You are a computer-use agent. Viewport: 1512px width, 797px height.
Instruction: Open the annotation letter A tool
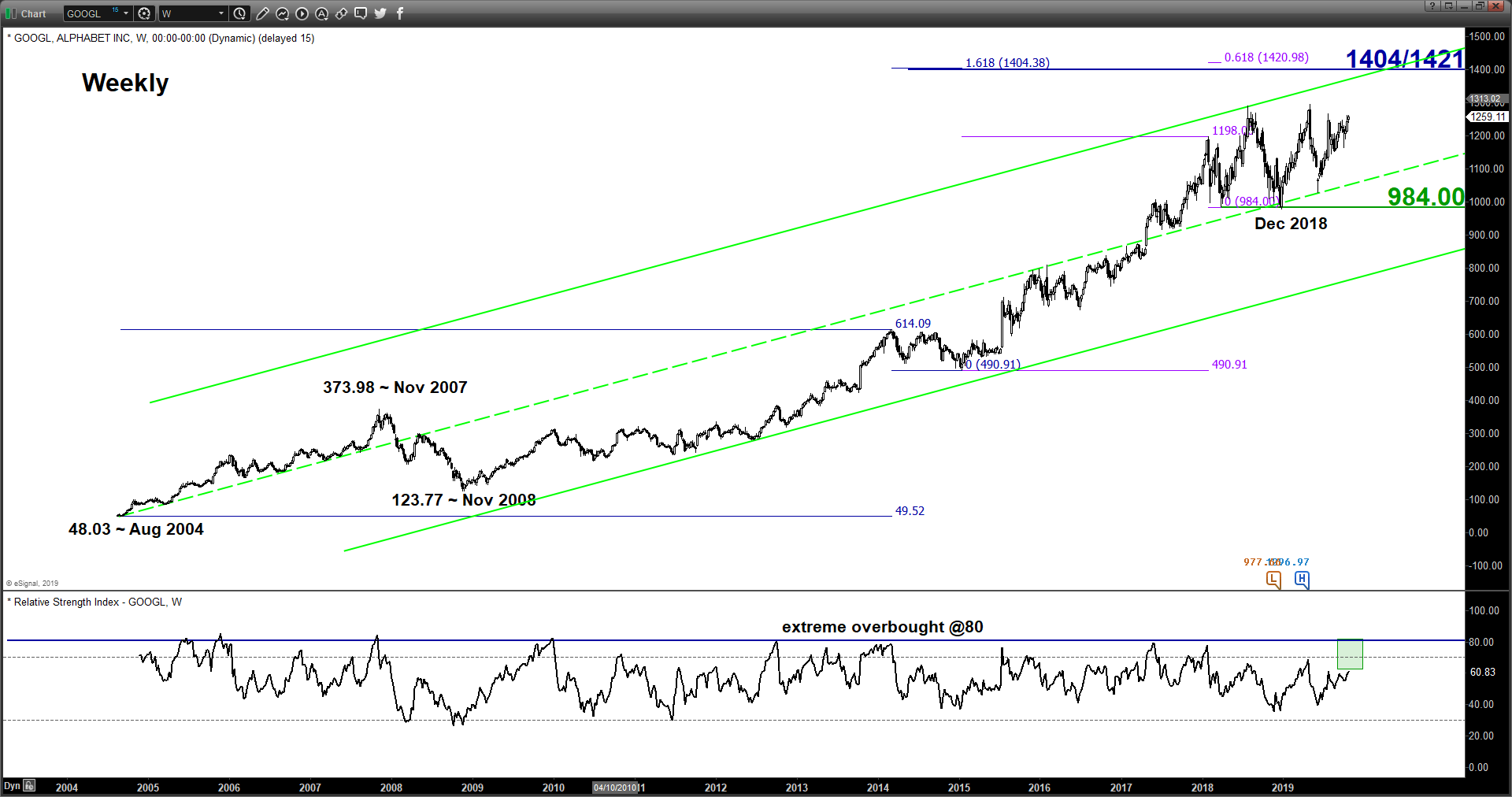point(322,13)
